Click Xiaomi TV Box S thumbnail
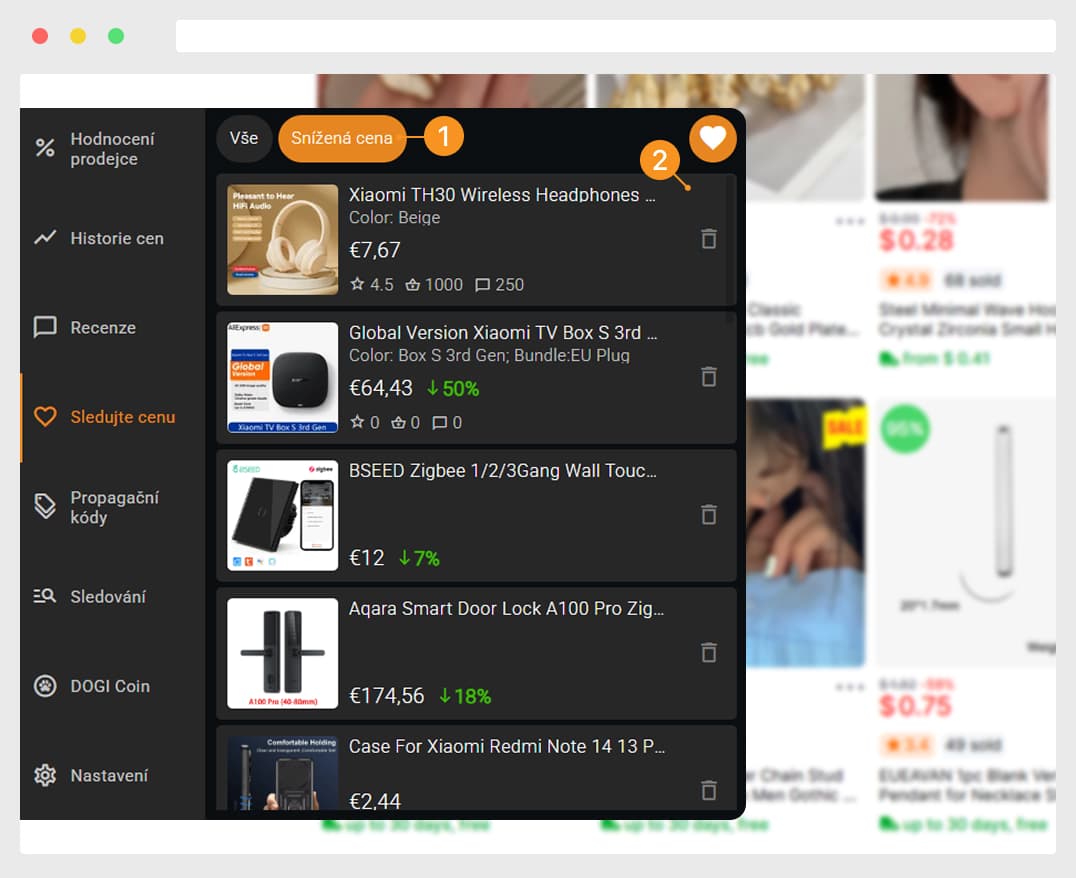The height and width of the screenshot is (878, 1076). point(283,378)
